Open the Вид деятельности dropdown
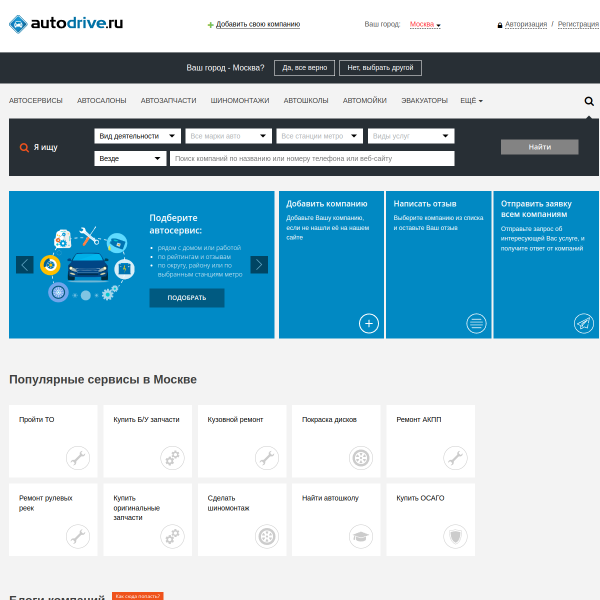This screenshot has height=600, width=600. tap(137, 136)
